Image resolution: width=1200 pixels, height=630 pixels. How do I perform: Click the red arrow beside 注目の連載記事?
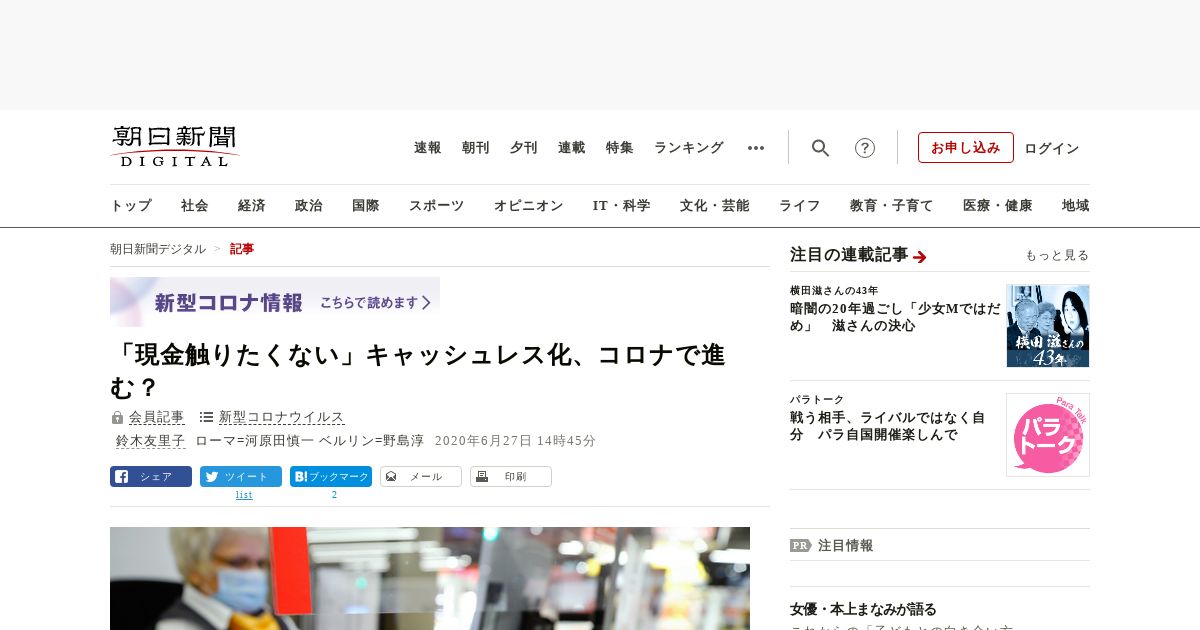[x=920, y=257]
